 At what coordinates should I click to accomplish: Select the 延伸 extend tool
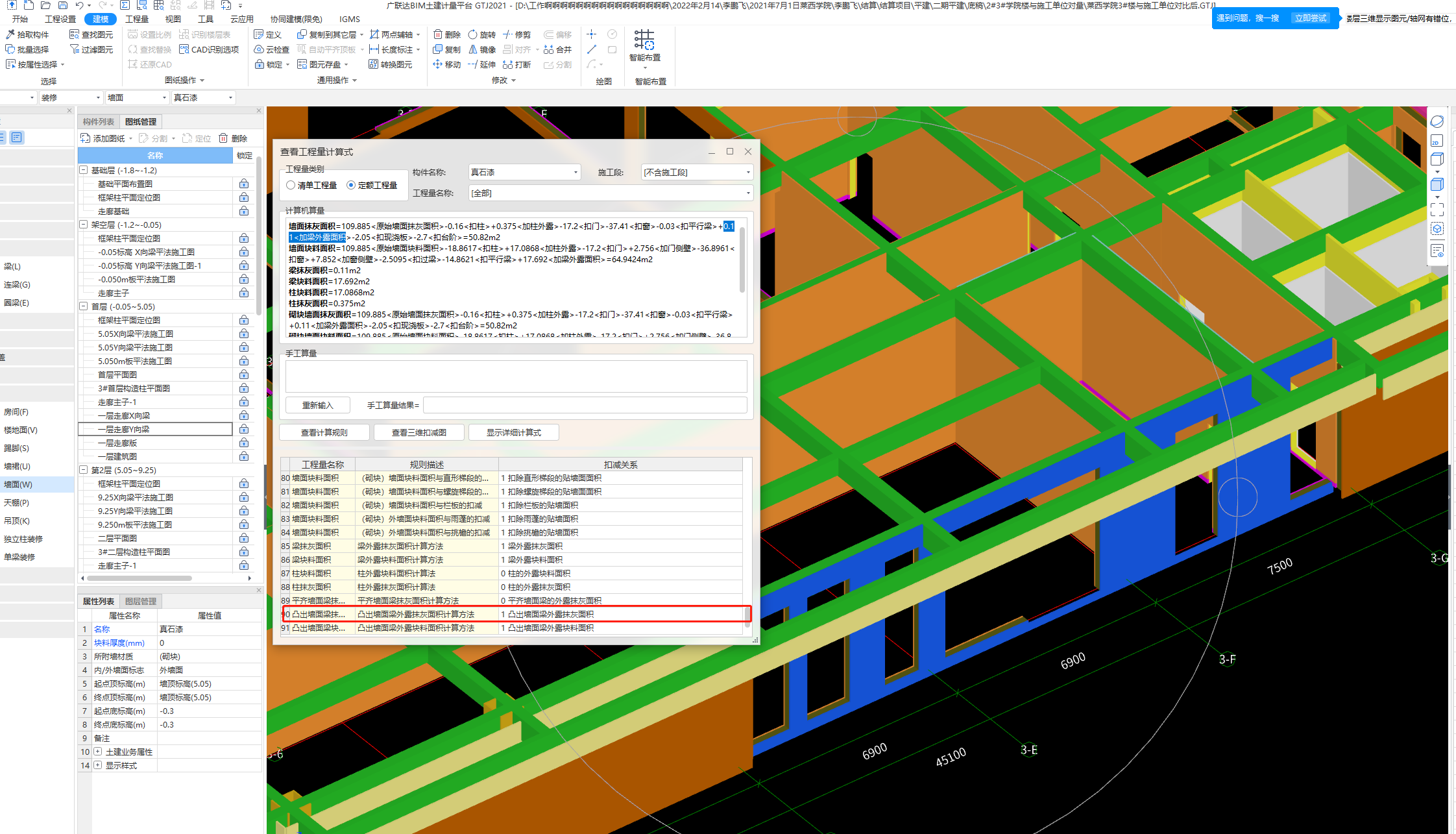[481, 64]
